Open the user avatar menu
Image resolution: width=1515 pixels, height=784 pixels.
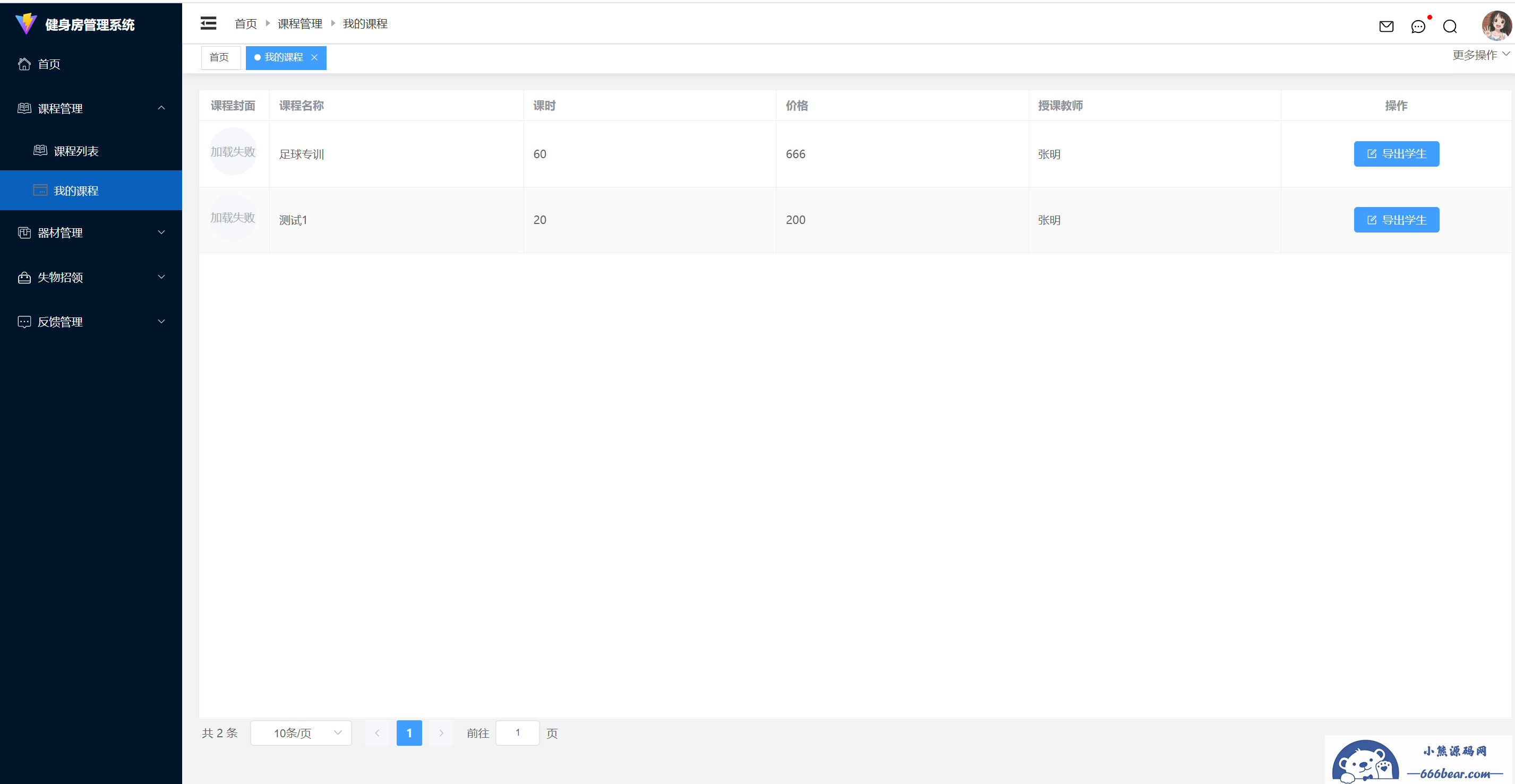(1496, 25)
